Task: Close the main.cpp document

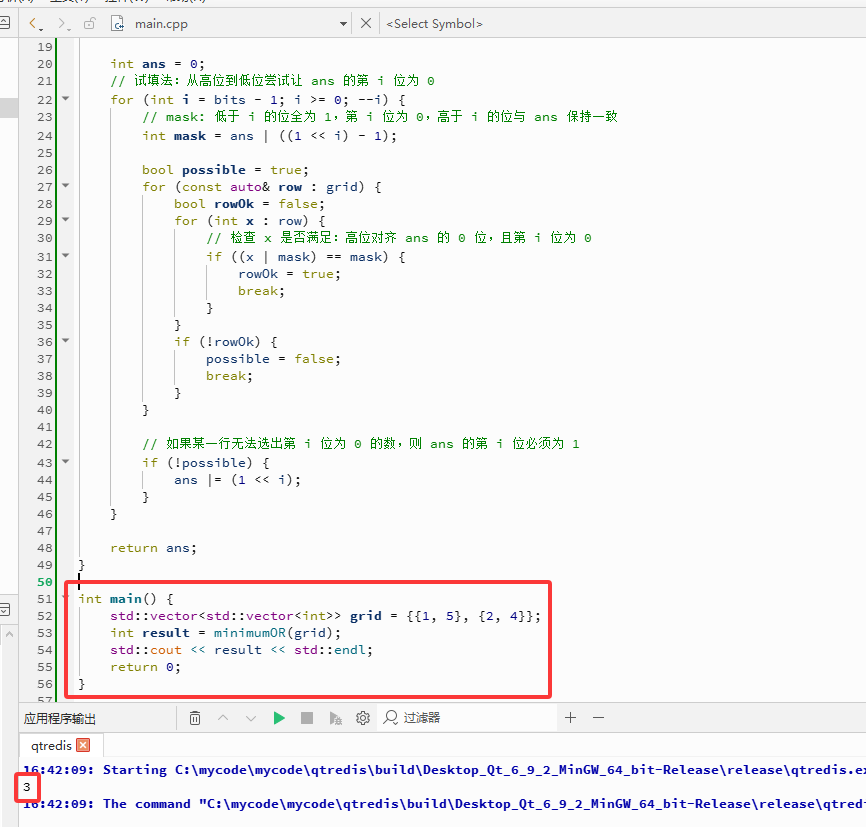Action: (366, 23)
